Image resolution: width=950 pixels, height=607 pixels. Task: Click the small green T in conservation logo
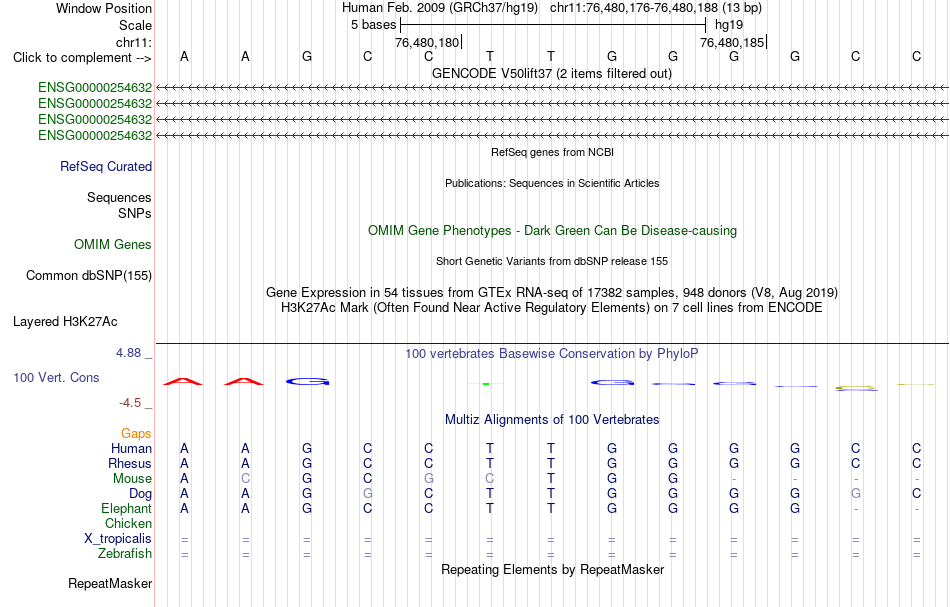coord(487,383)
